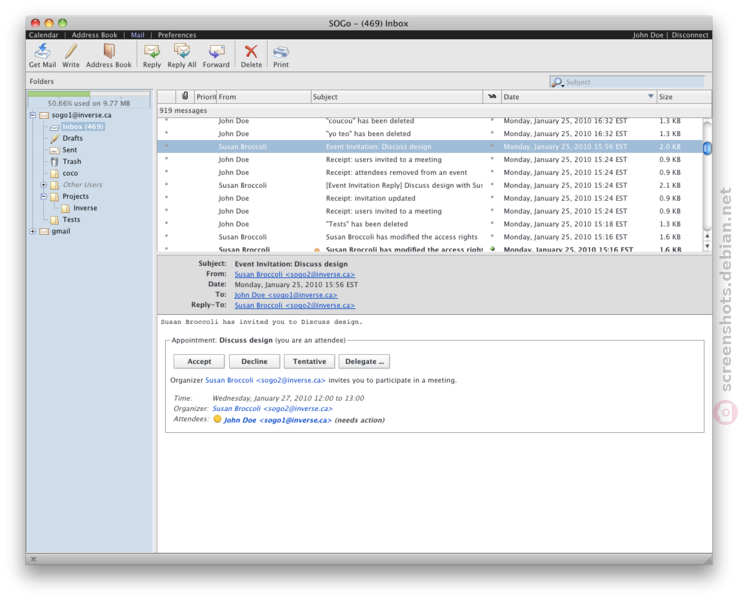Click the message list scroll up arrow
The width and height of the screenshot is (738, 600).
click(707, 236)
